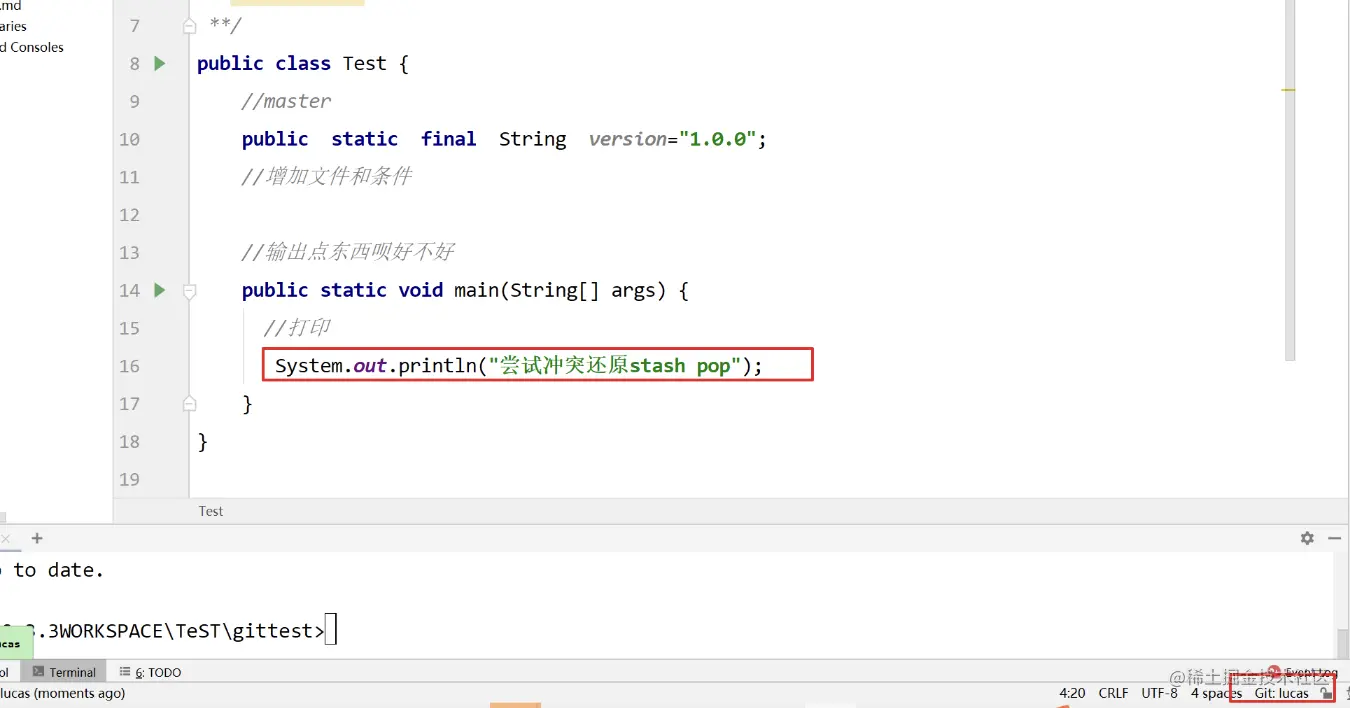
Task: Click line number 12 in the gutter
Action: (129, 215)
